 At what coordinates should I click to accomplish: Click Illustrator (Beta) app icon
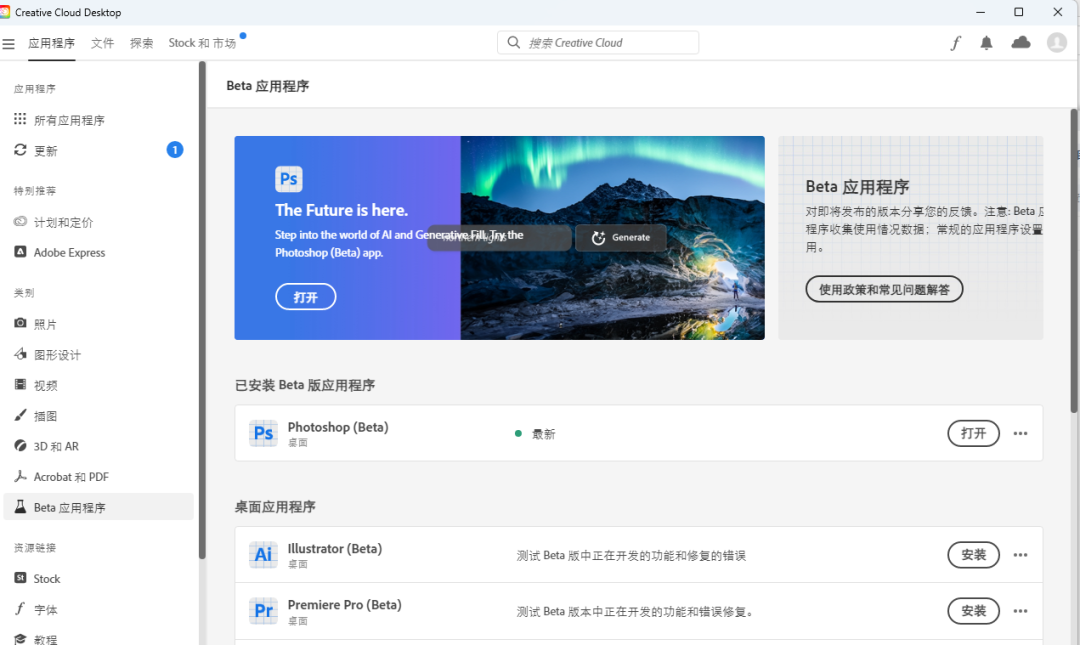263,555
